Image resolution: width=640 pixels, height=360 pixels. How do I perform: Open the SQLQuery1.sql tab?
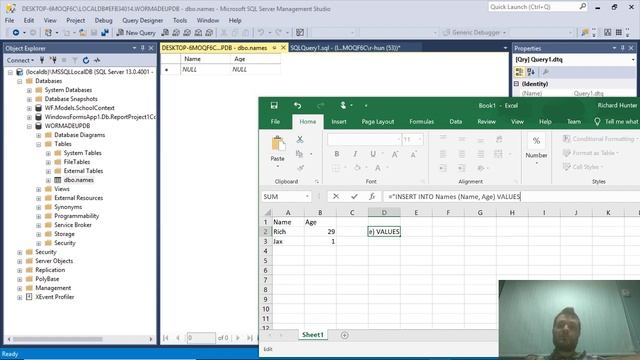tap(345, 48)
